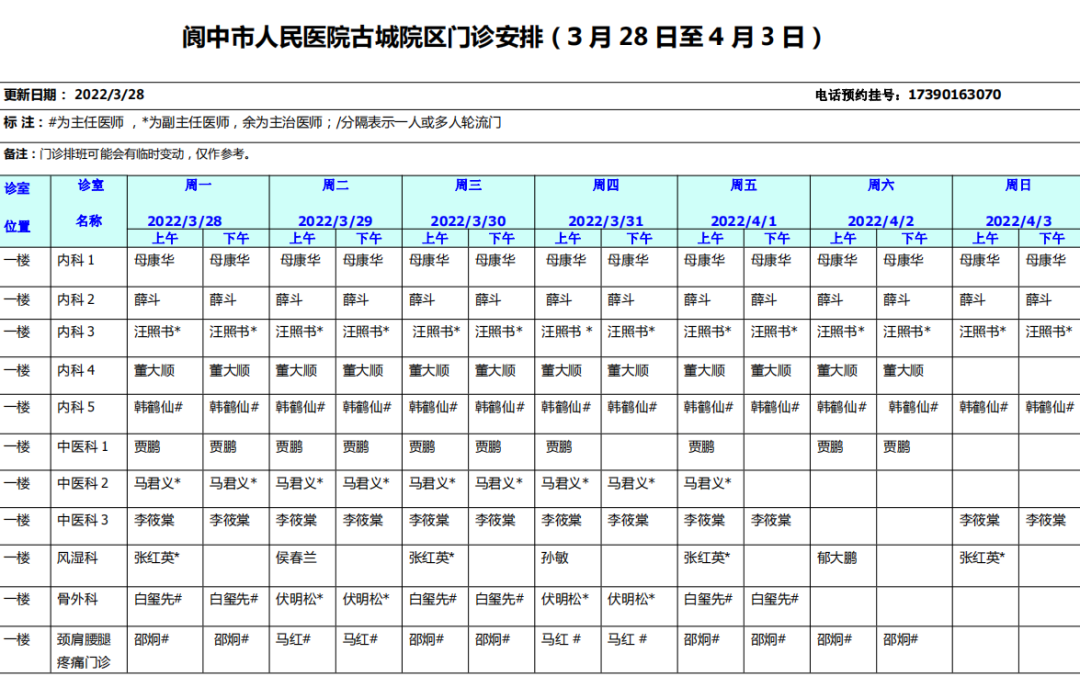Click the 侯春兰 cell in 风湿科 row
The width and height of the screenshot is (1080, 676).
click(x=296, y=558)
